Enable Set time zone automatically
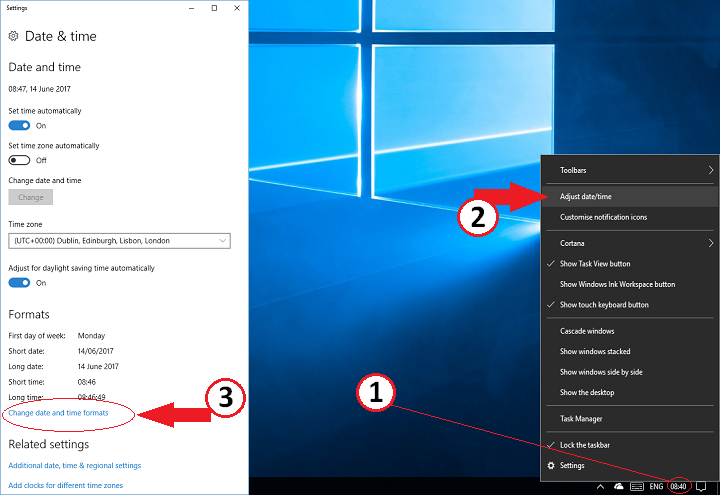Screen dimensions: 720x495 click(x=20, y=160)
